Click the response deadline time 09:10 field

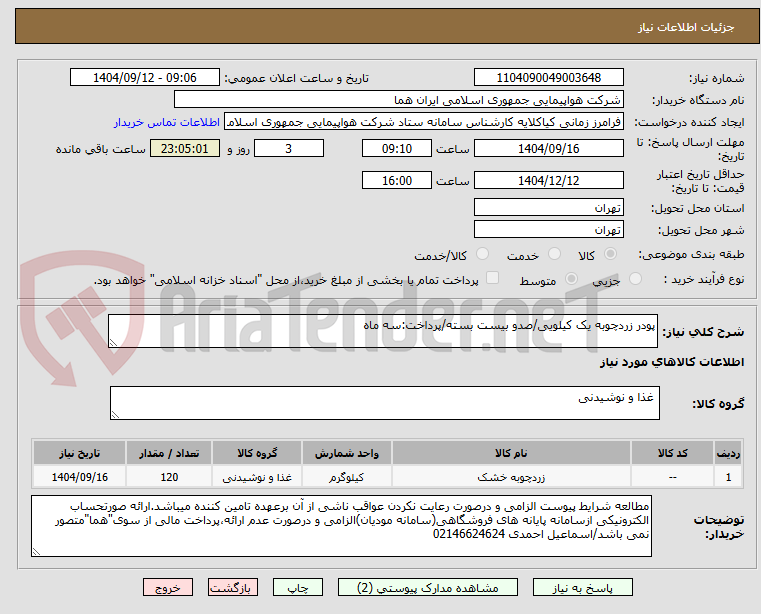tap(397, 149)
